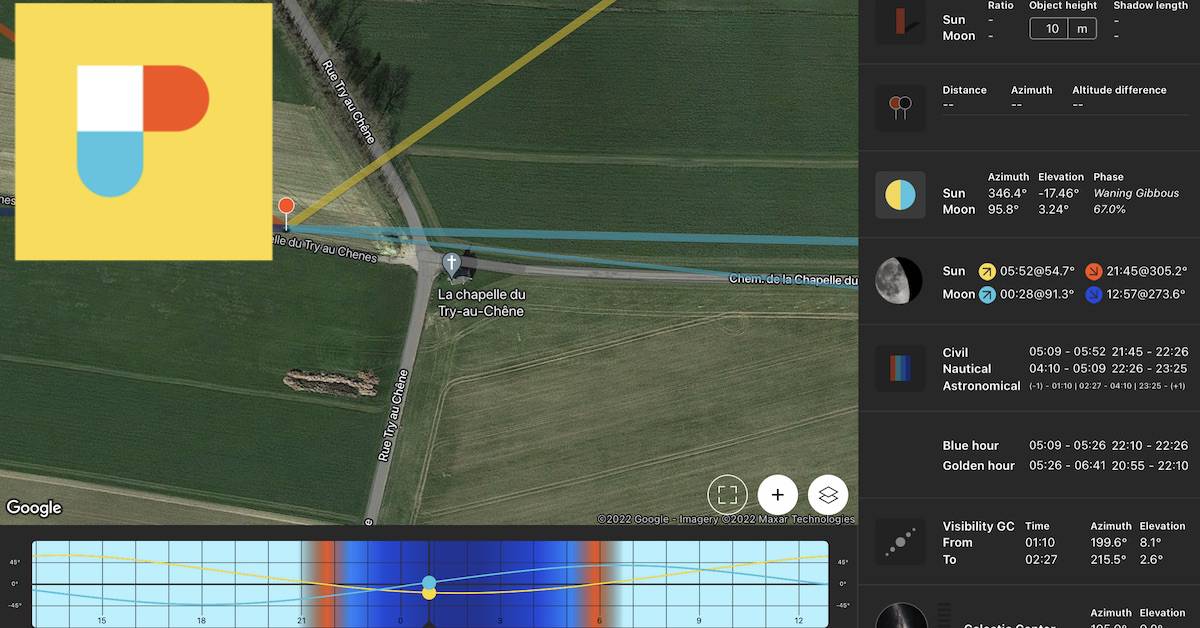Tap moonrise time 00:28@91.3°
This screenshot has height=628, width=1200.
coord(1037,294)
